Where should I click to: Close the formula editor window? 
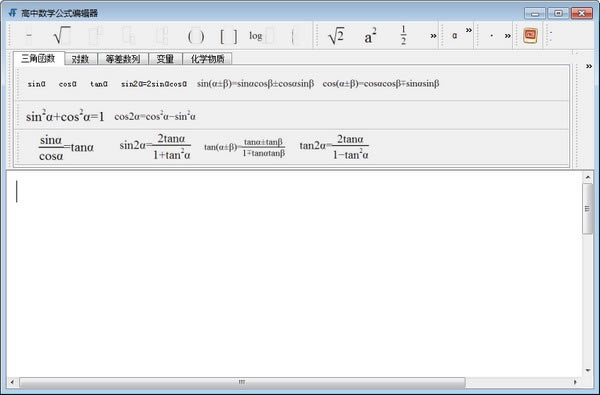(582, 13)
